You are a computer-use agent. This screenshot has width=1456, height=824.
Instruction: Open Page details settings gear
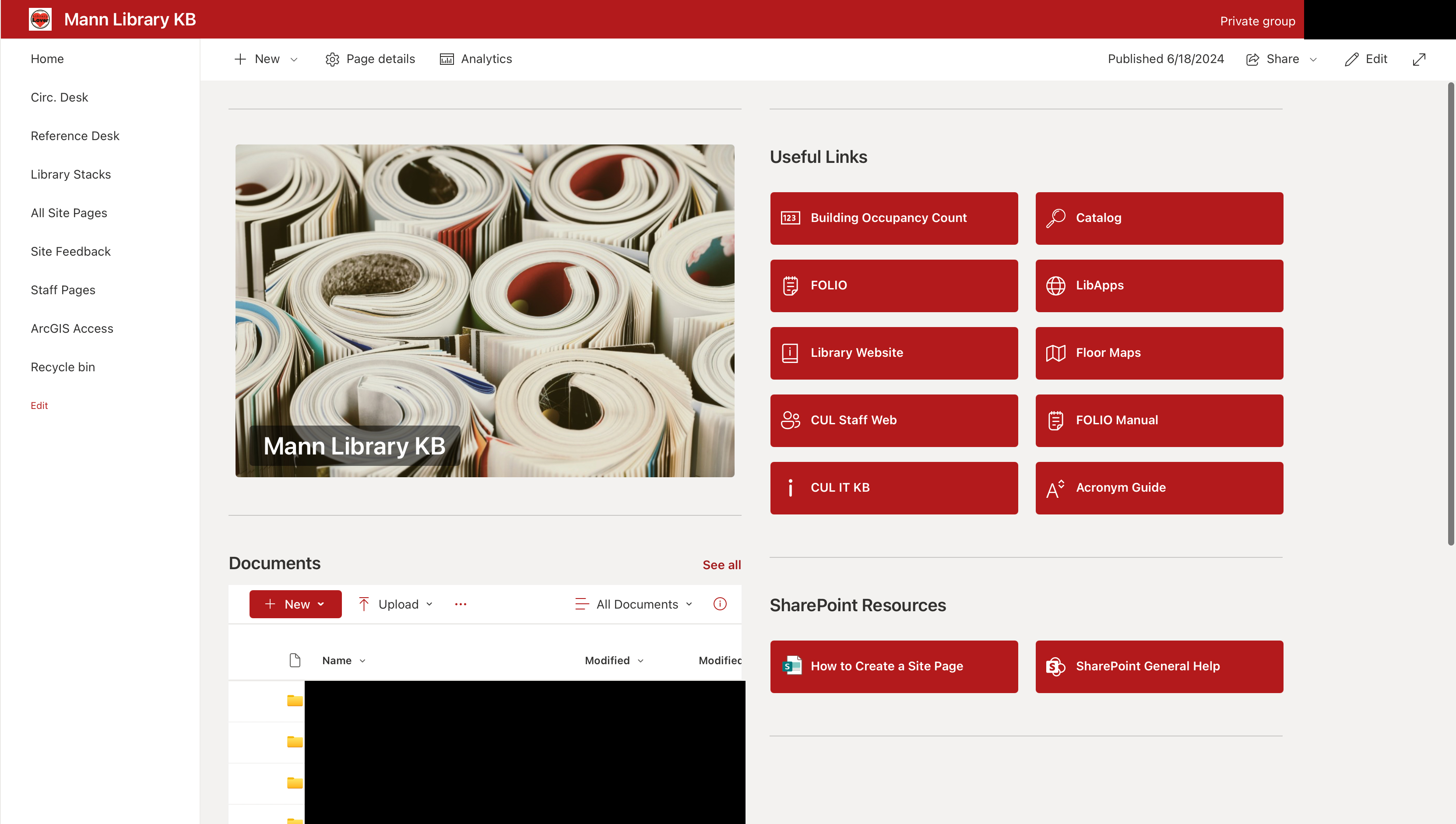point(333,58)
